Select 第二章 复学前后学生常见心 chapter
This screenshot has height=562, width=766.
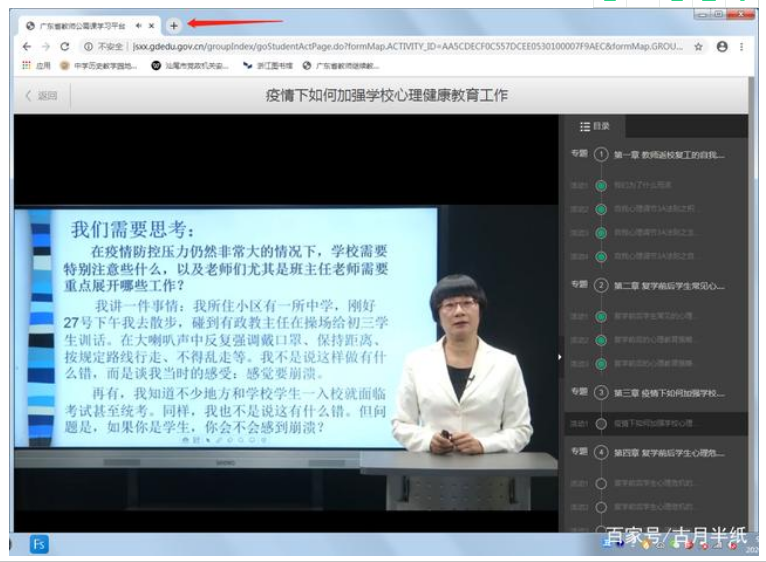669,286
